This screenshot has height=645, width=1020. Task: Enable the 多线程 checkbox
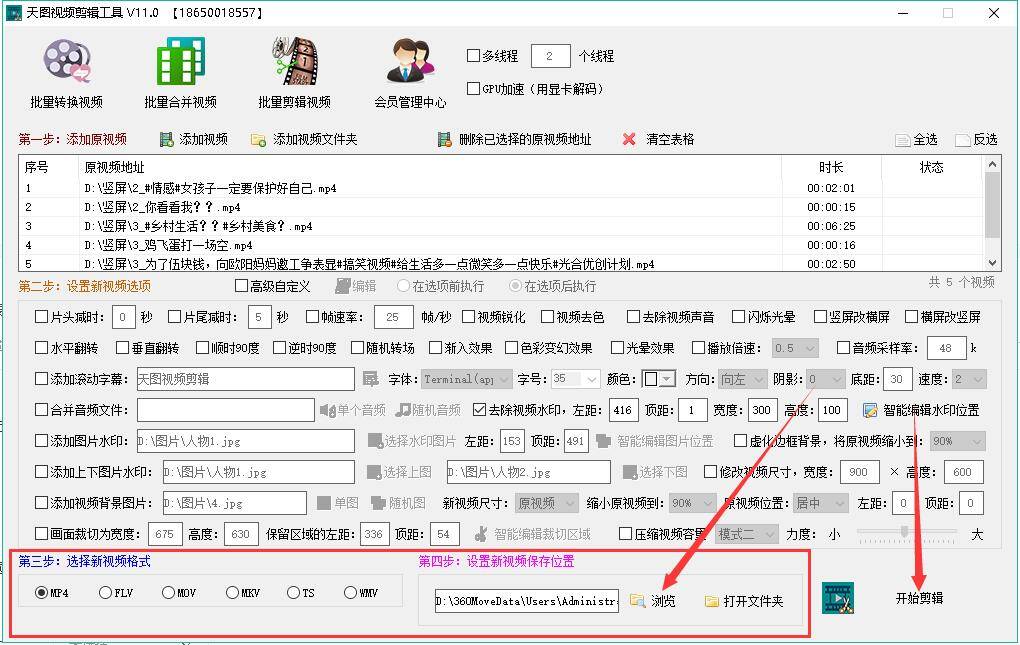pos(474,56)
